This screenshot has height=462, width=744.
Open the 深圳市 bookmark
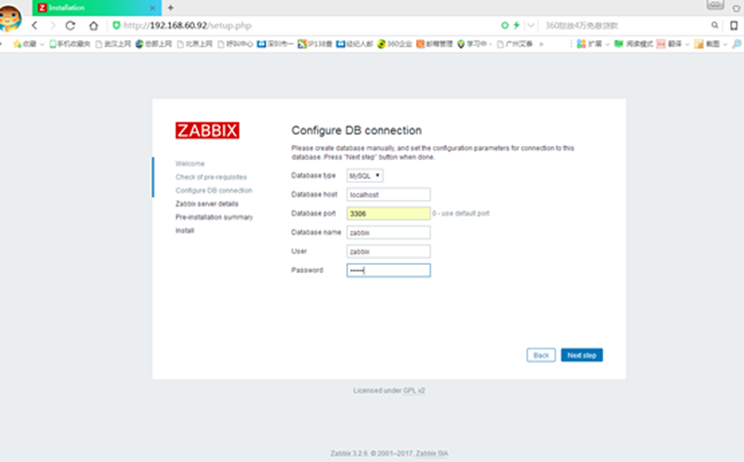pyautogui.click(x=275, y=44)
